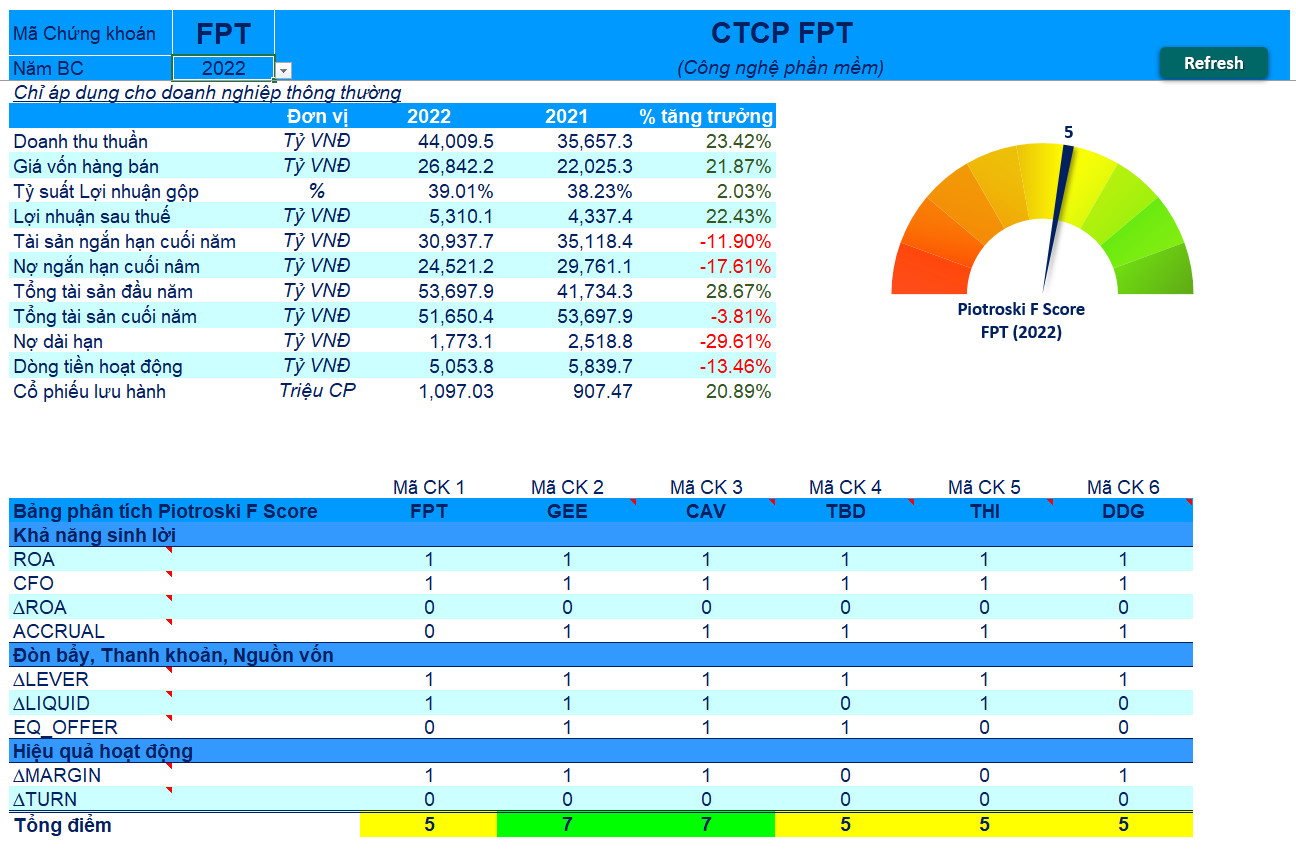1296x852 pixels.
Task: Select the ∆LEVER row label
Action: pos(51,680)
